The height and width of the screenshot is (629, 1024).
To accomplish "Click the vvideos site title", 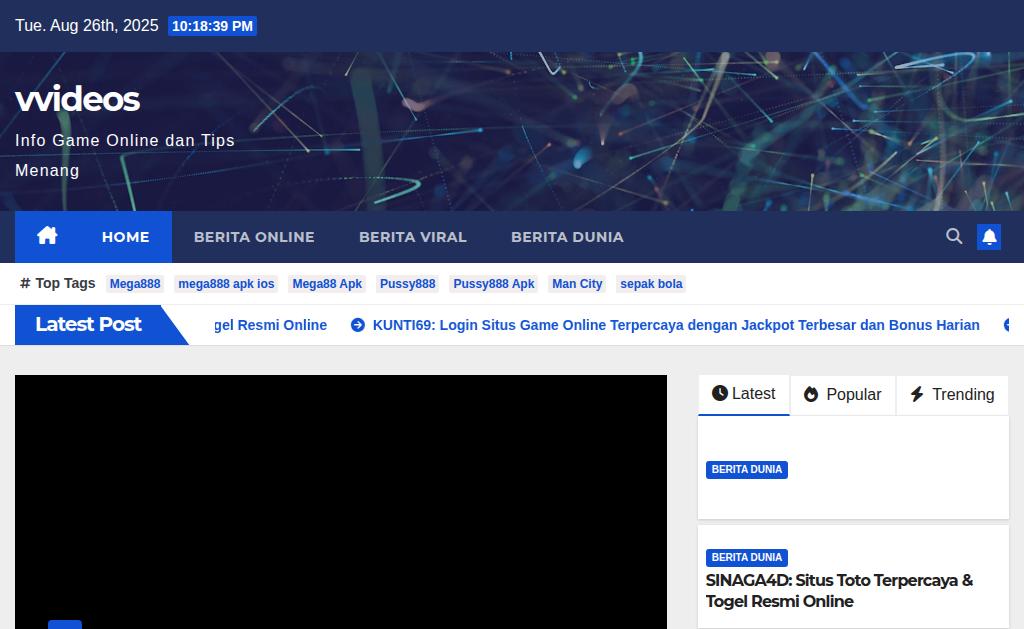I will (x=77, y=99).
